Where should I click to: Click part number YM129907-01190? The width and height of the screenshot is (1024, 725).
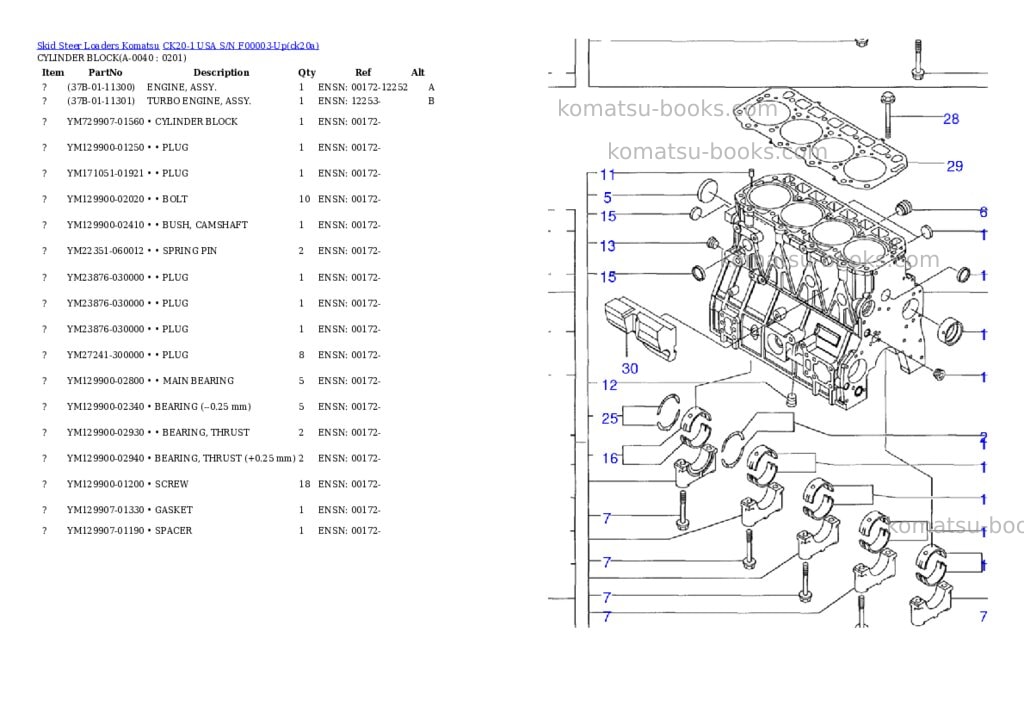tap(105, 530)
